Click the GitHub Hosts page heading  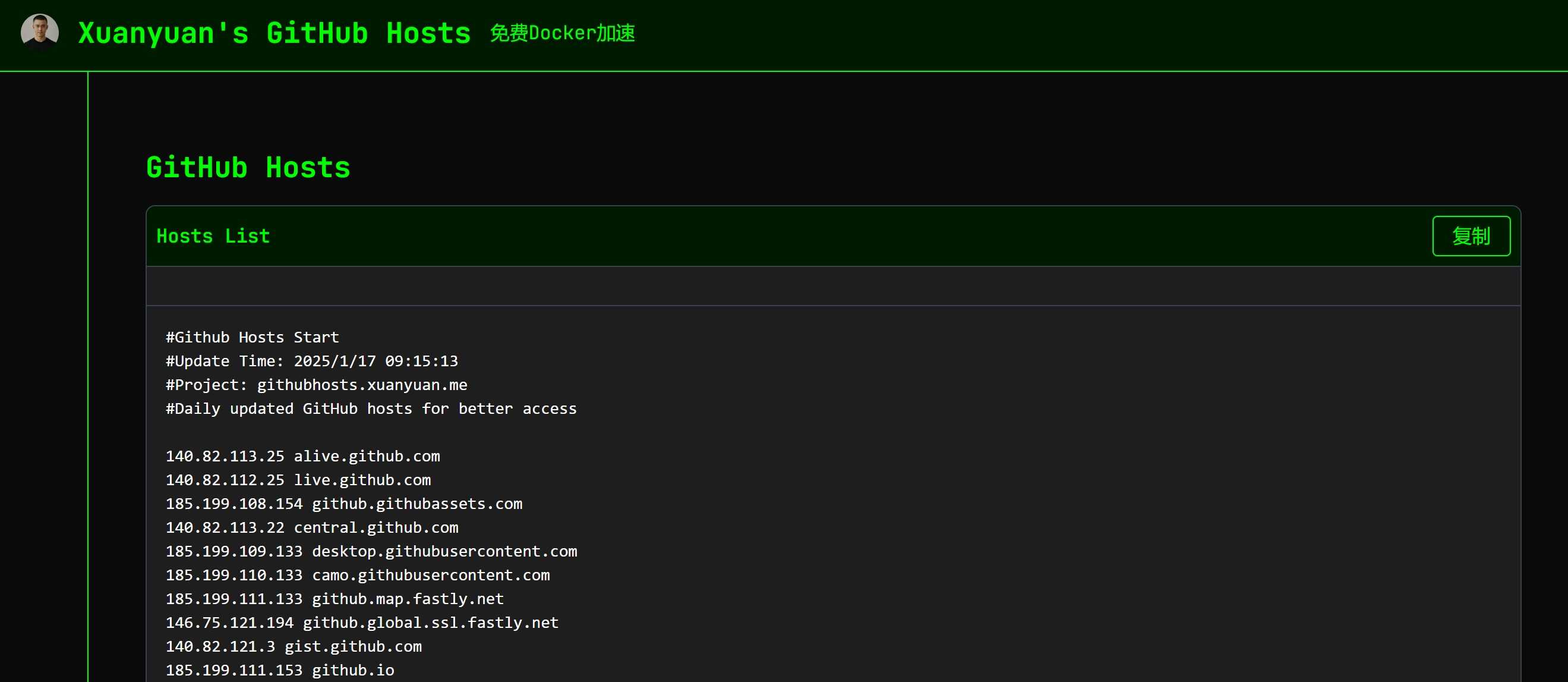click(x=248, y=168)
